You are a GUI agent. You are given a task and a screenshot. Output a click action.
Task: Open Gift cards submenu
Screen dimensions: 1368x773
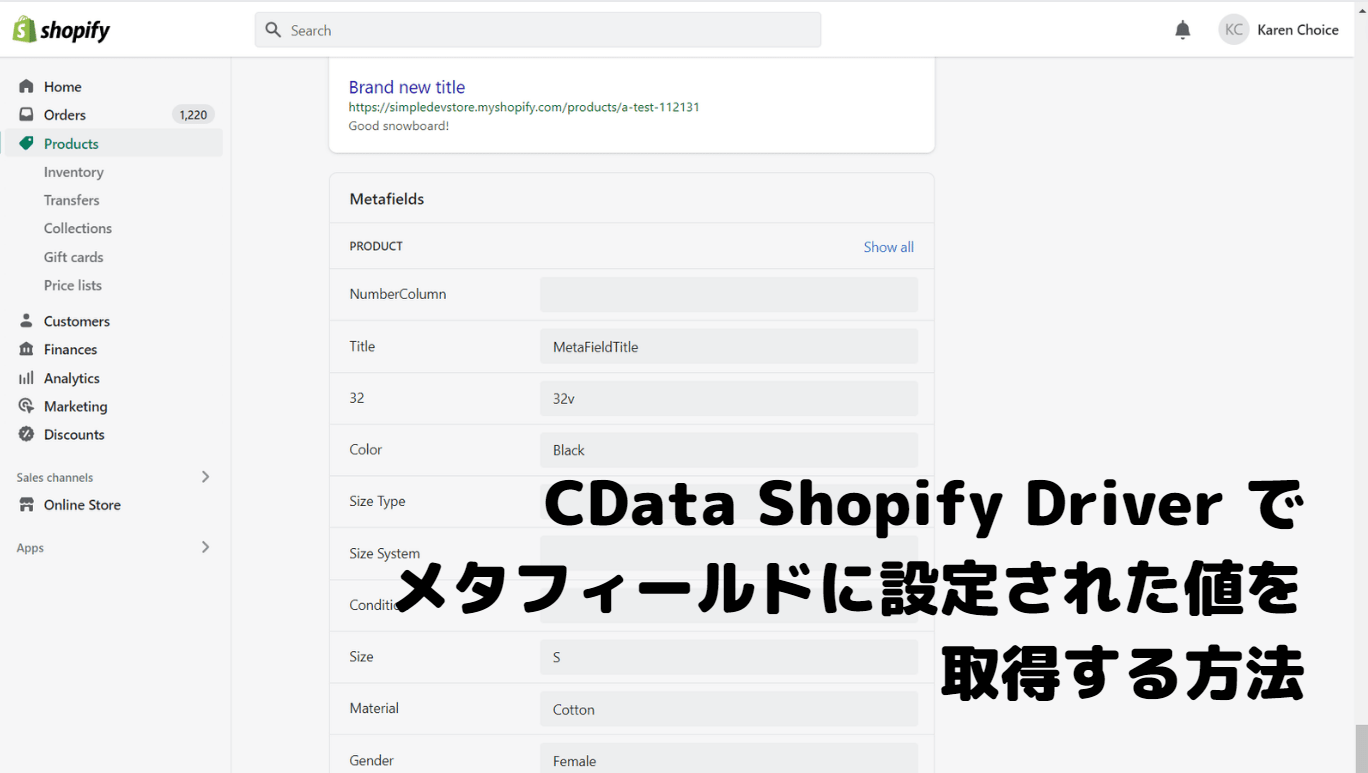click(x=74, y=257)
